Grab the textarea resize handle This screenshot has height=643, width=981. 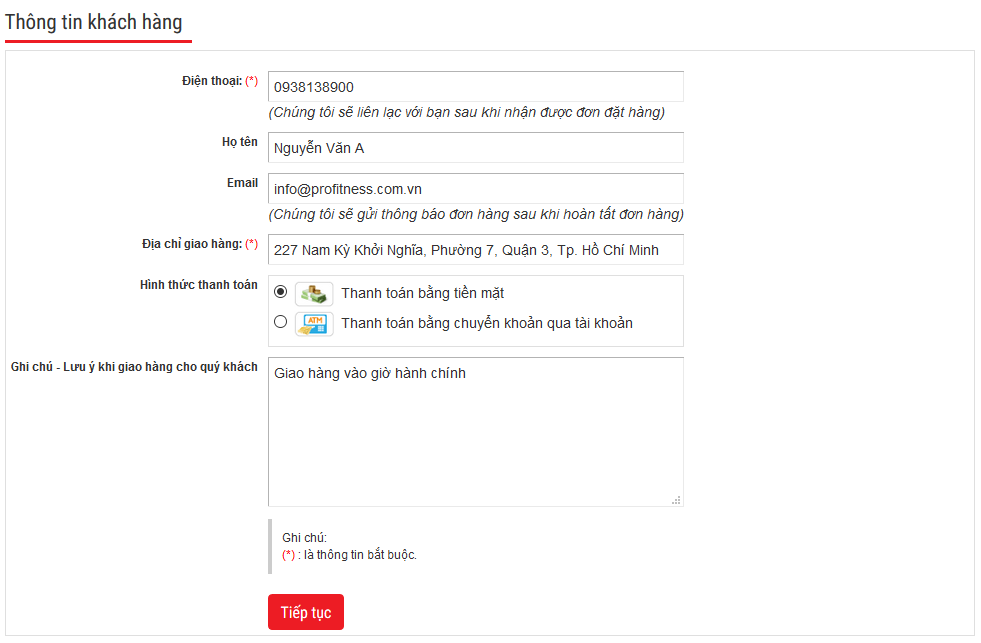click(x=676, y=499)
